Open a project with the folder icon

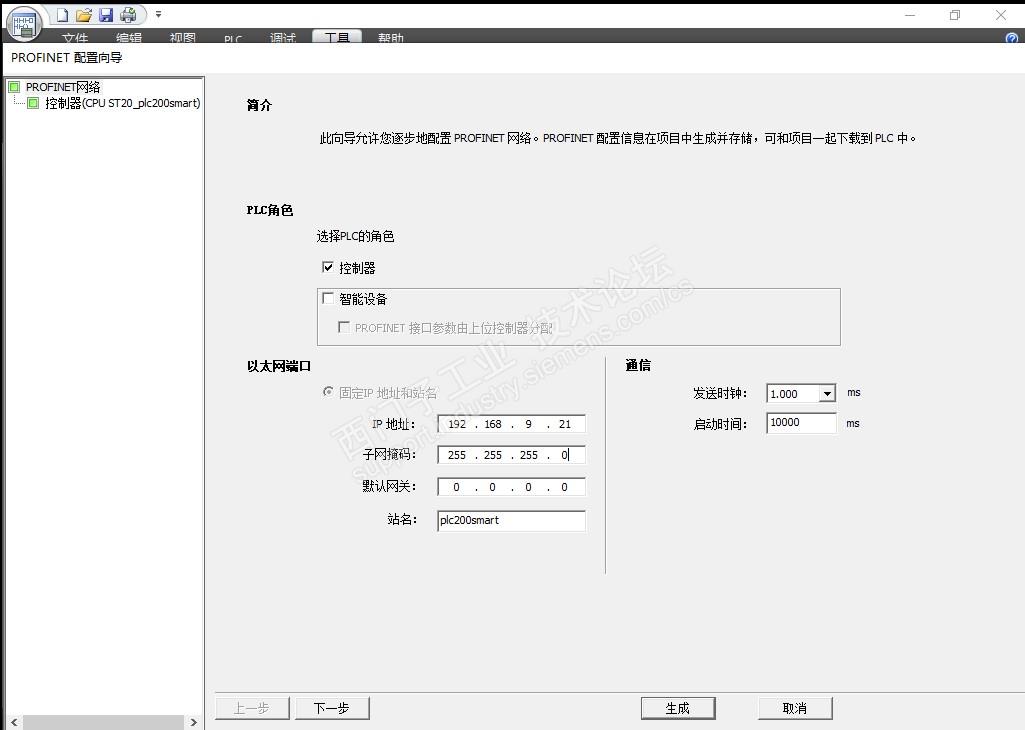tap(84, 14)
